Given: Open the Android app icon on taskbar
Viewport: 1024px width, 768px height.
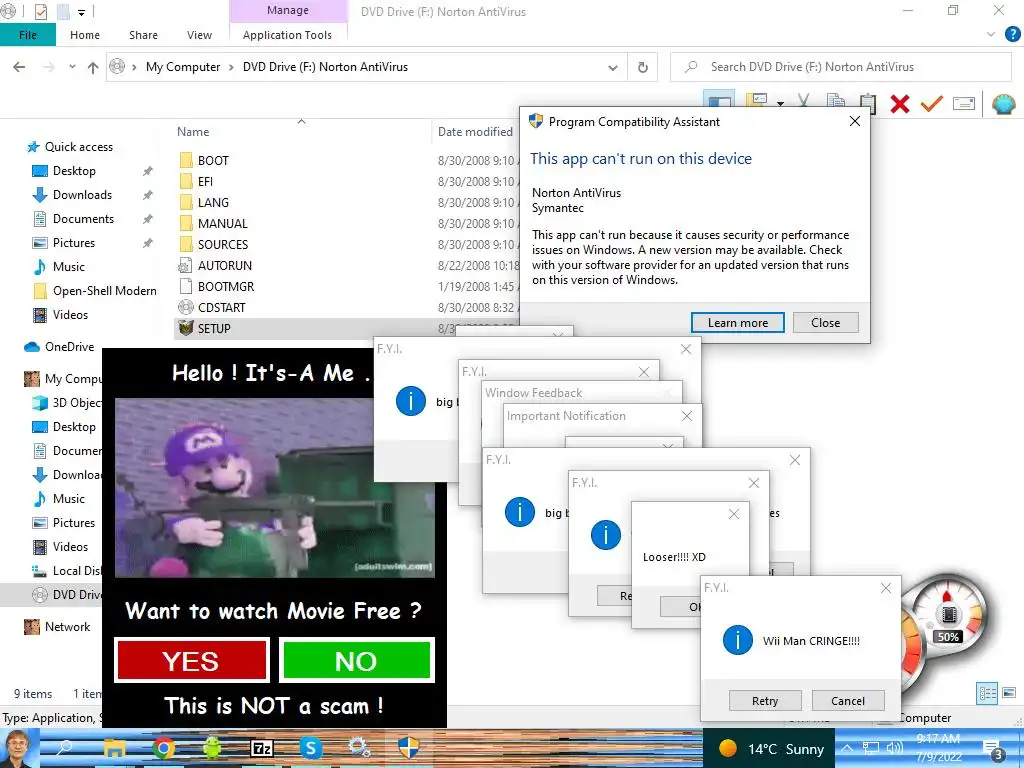Looking at the screenshot, I should tap(212, 748).
